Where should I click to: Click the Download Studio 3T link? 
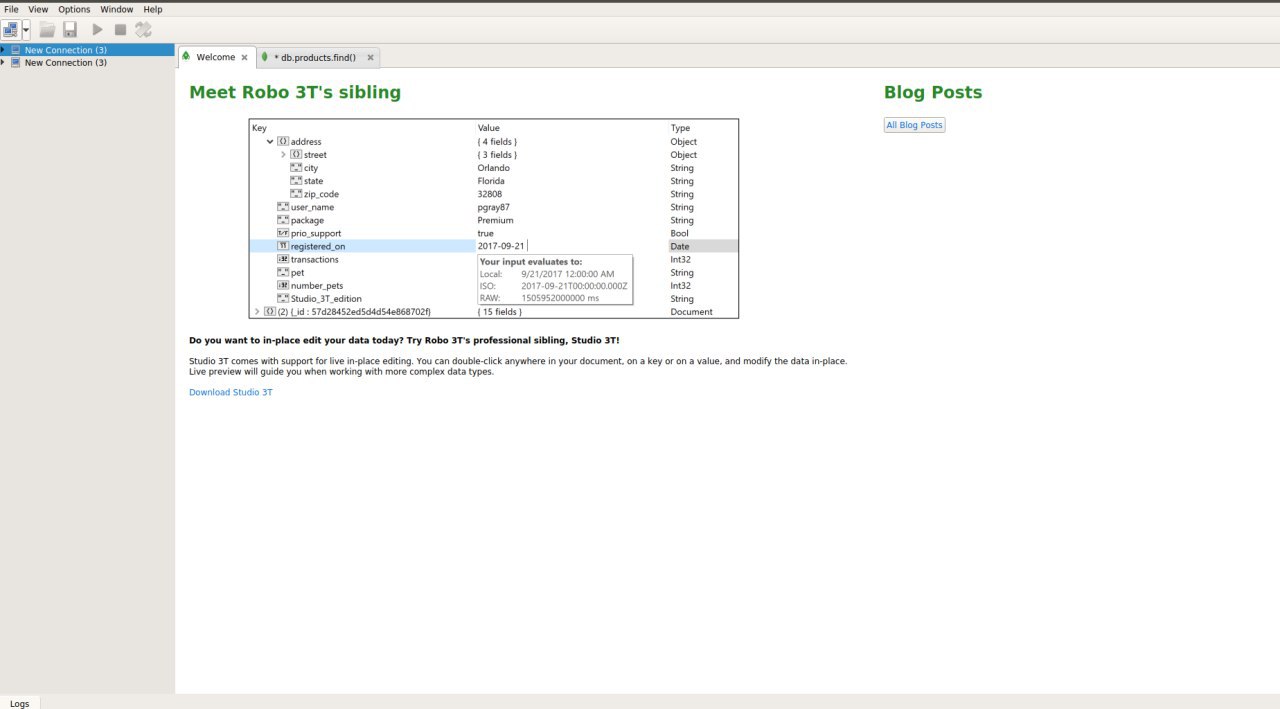point(231,392)
